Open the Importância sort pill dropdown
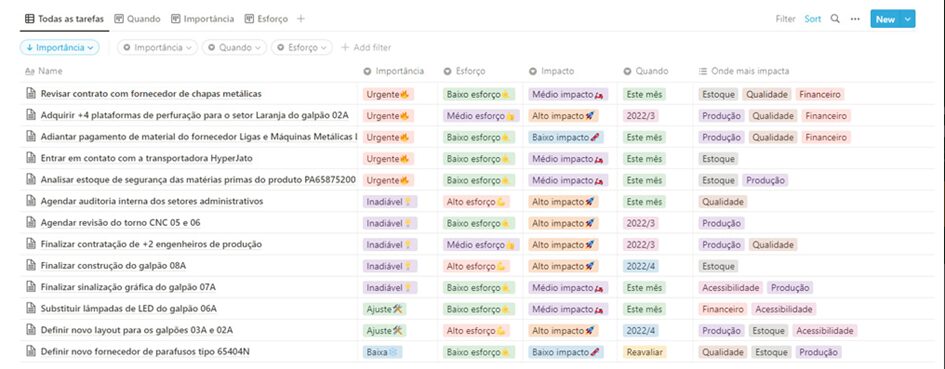This screenshot has width=945, height=369. click(60, 47)
